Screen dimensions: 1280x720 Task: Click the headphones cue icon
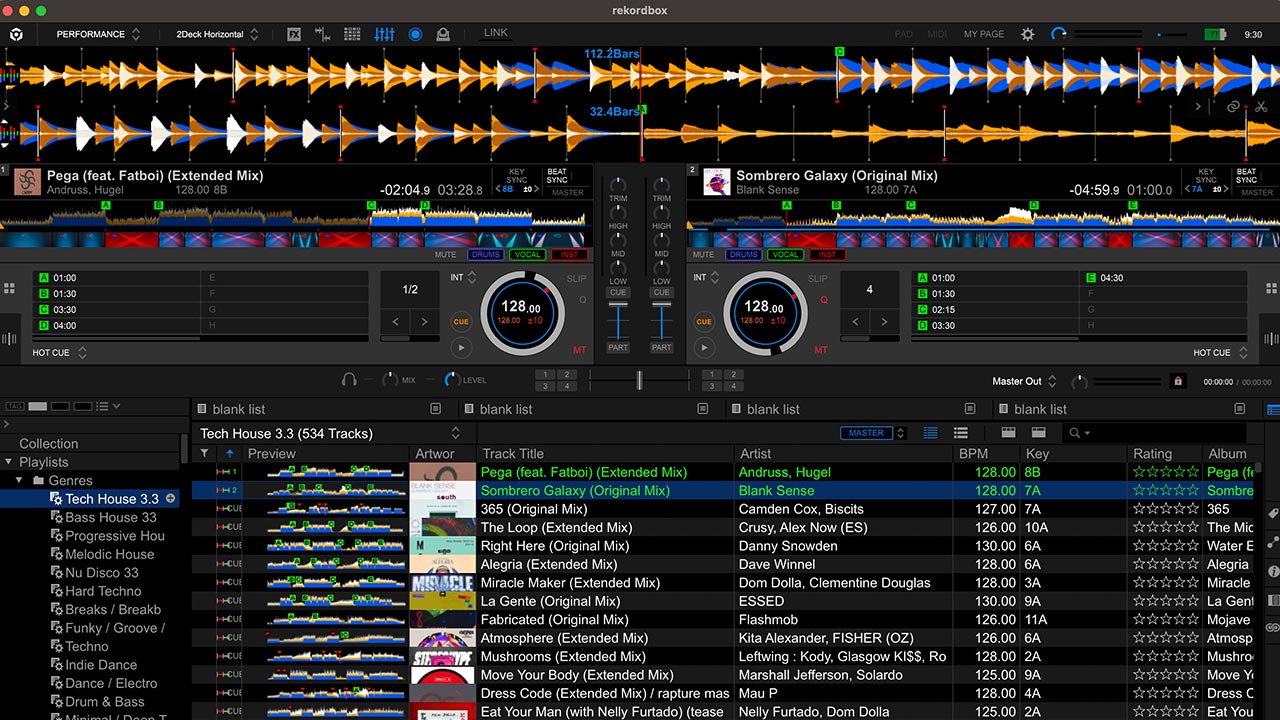click(x=349, y=380)
